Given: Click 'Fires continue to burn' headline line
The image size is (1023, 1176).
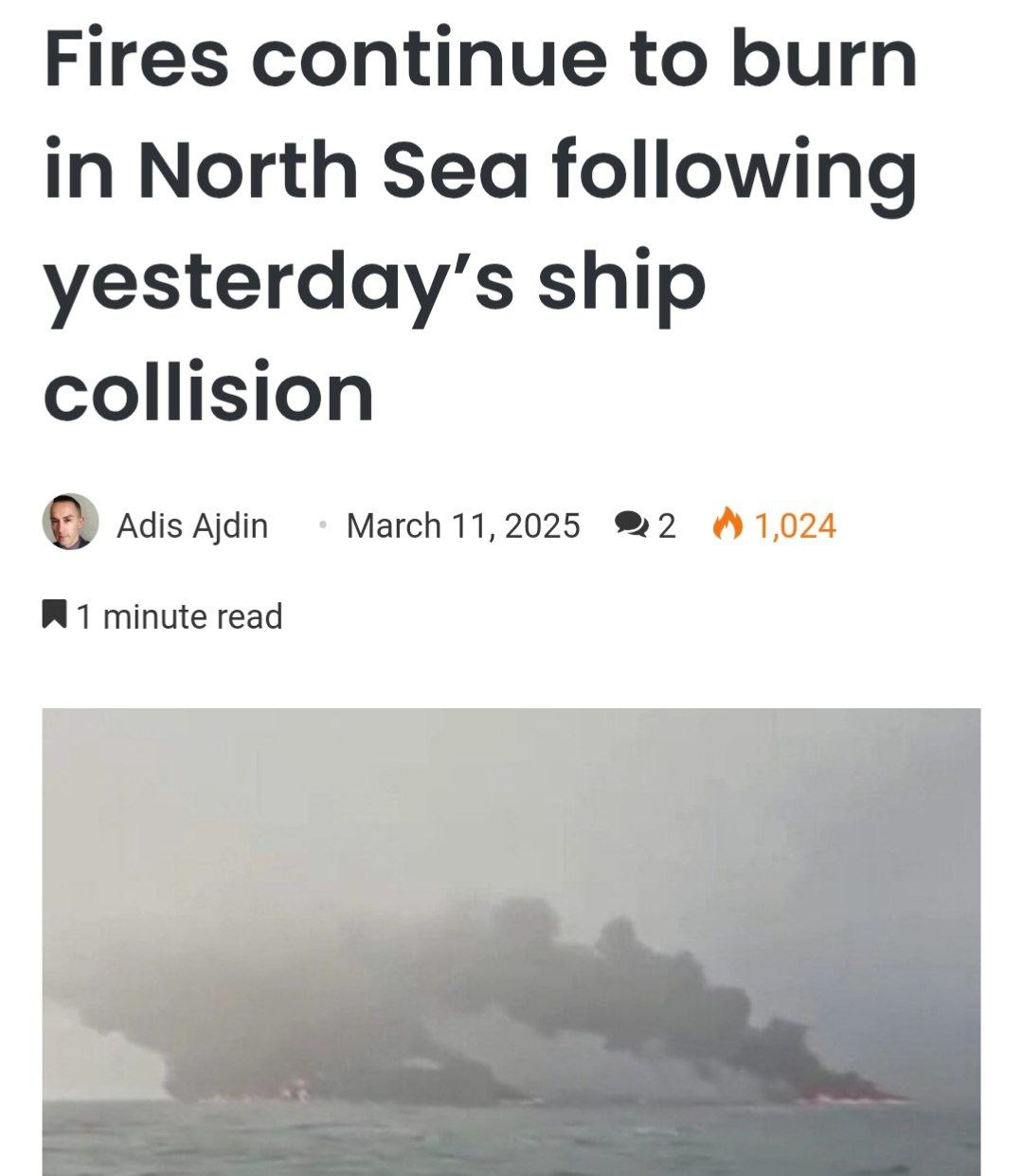Looking at the screenshot, I should (x=480, y=59).
